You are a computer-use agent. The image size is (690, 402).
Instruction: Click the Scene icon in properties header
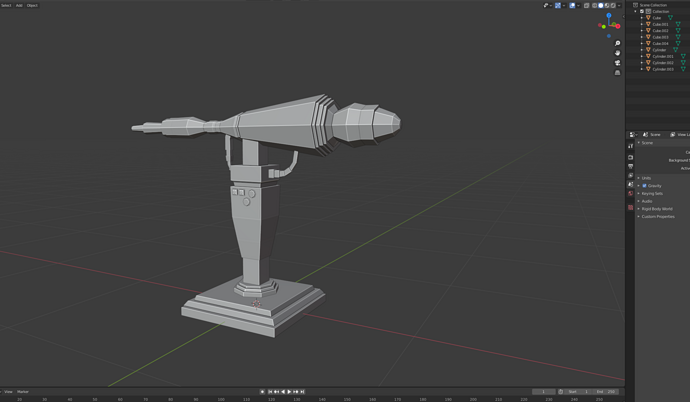click(646, 135)
